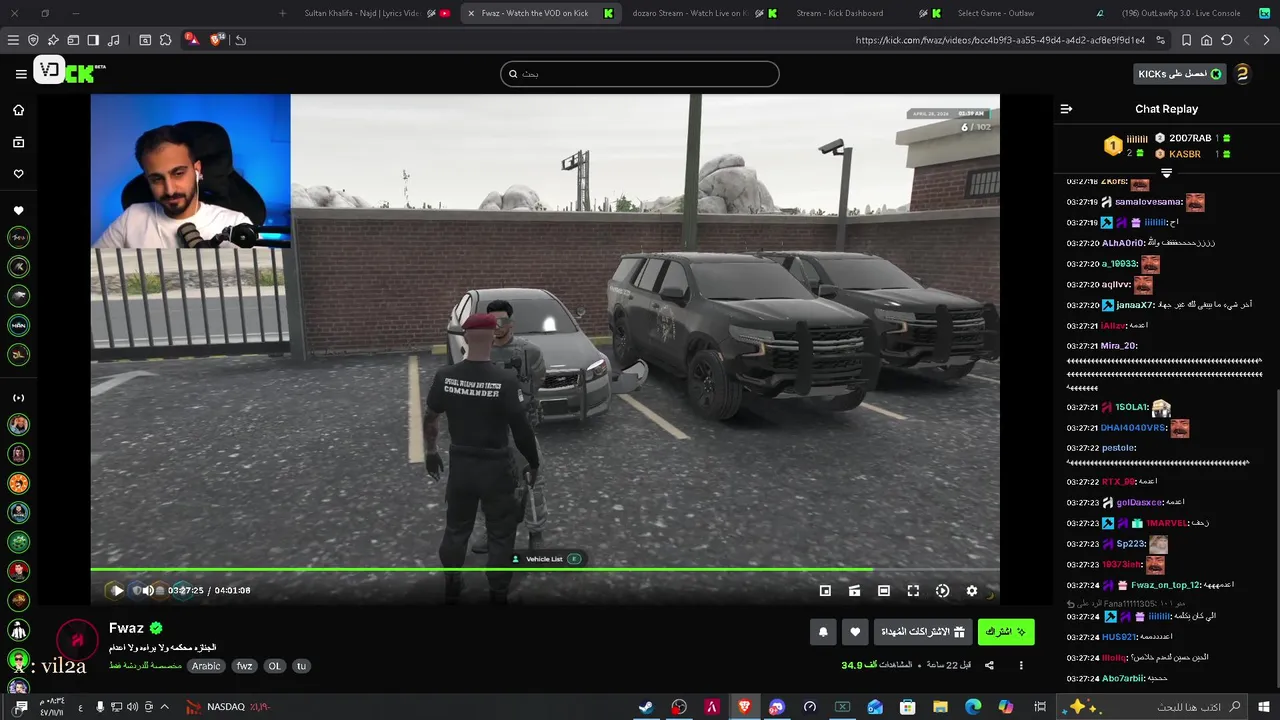Open video settings gear icon
Image resolution: width=1280 pixels, height=720 pixels.
tap(971, 591)
